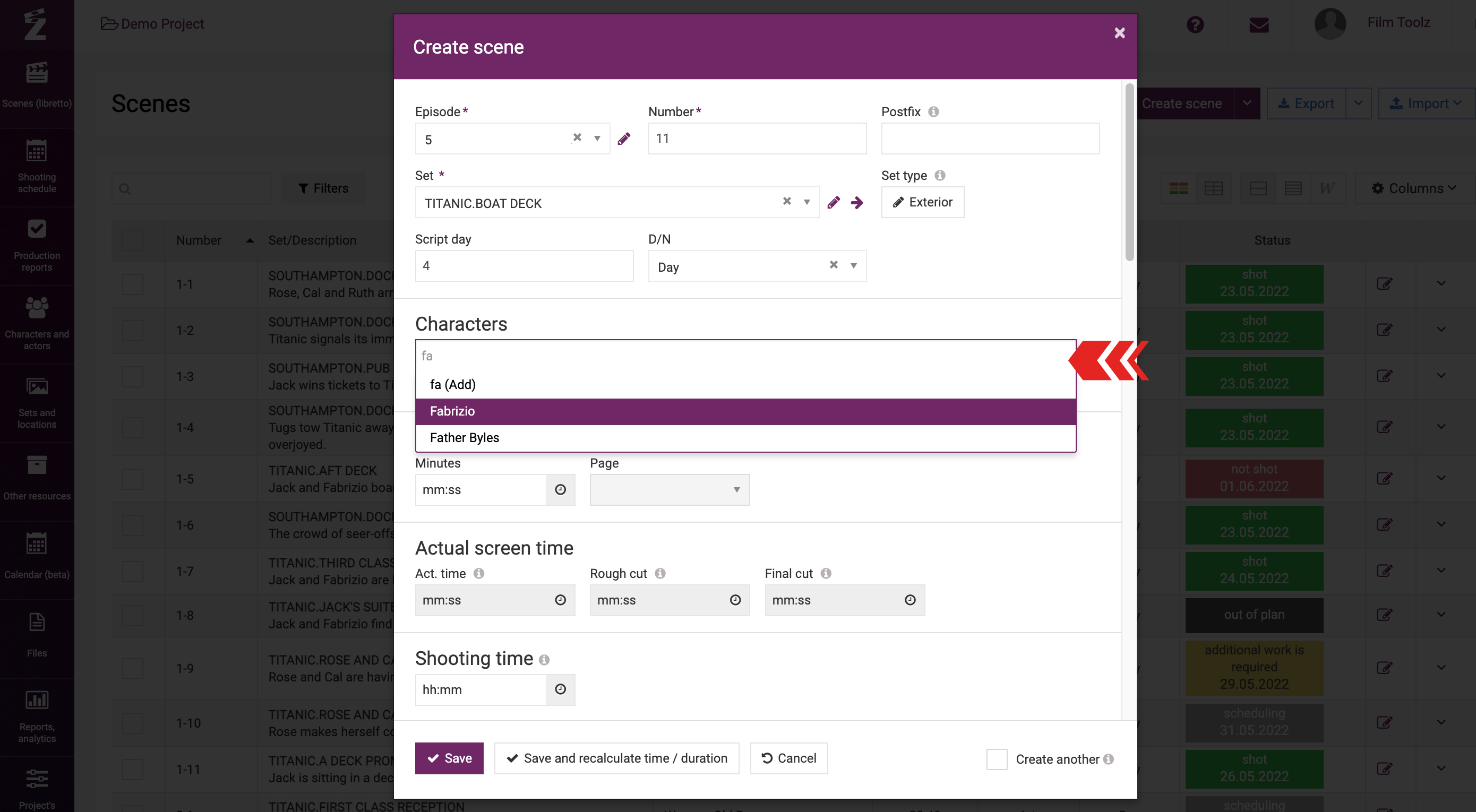Image resolution: width=1476 pixels, height=812 pixels.
Task: Select Father Byles from list
Action: [745, 437]
